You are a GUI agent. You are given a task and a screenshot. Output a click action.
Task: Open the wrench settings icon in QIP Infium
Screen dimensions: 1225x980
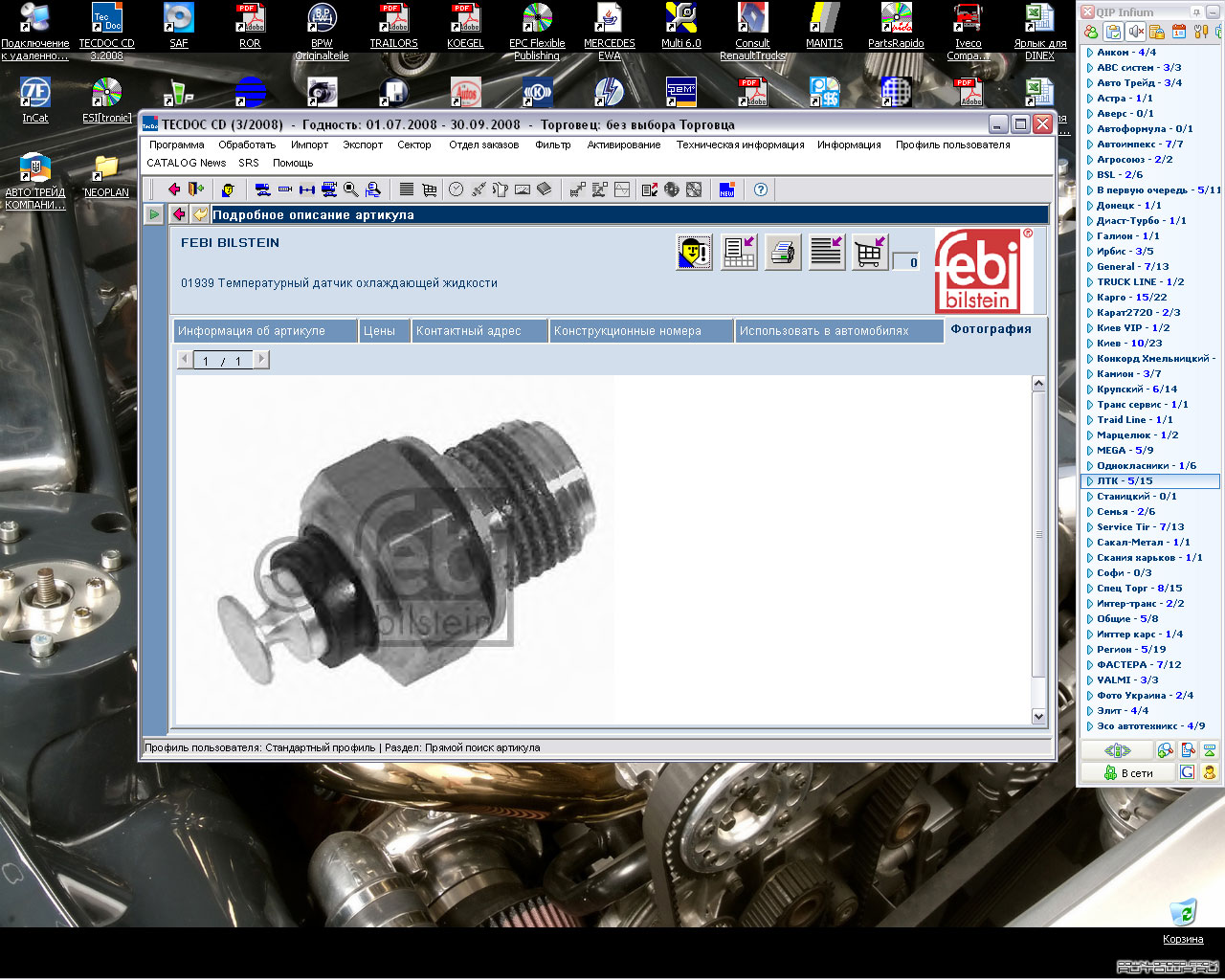[1200, 32]
